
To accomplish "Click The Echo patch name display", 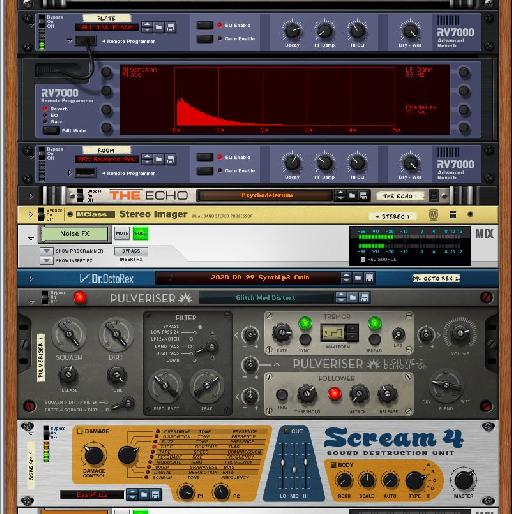I will [266, 195].
